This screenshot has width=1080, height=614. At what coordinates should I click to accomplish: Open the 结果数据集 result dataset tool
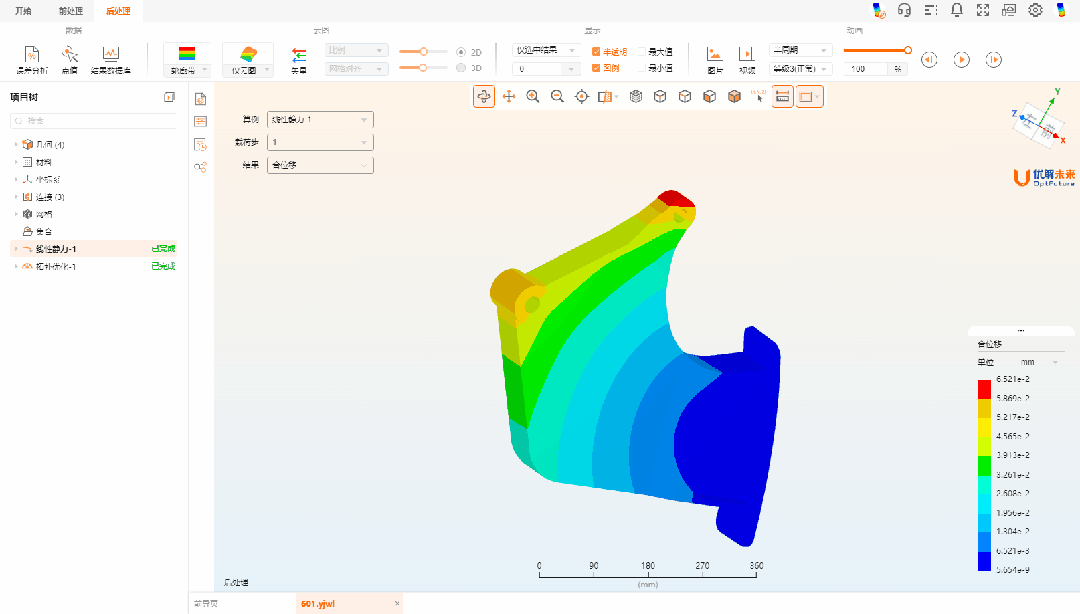pyautogui.click(x=110, y=59)
